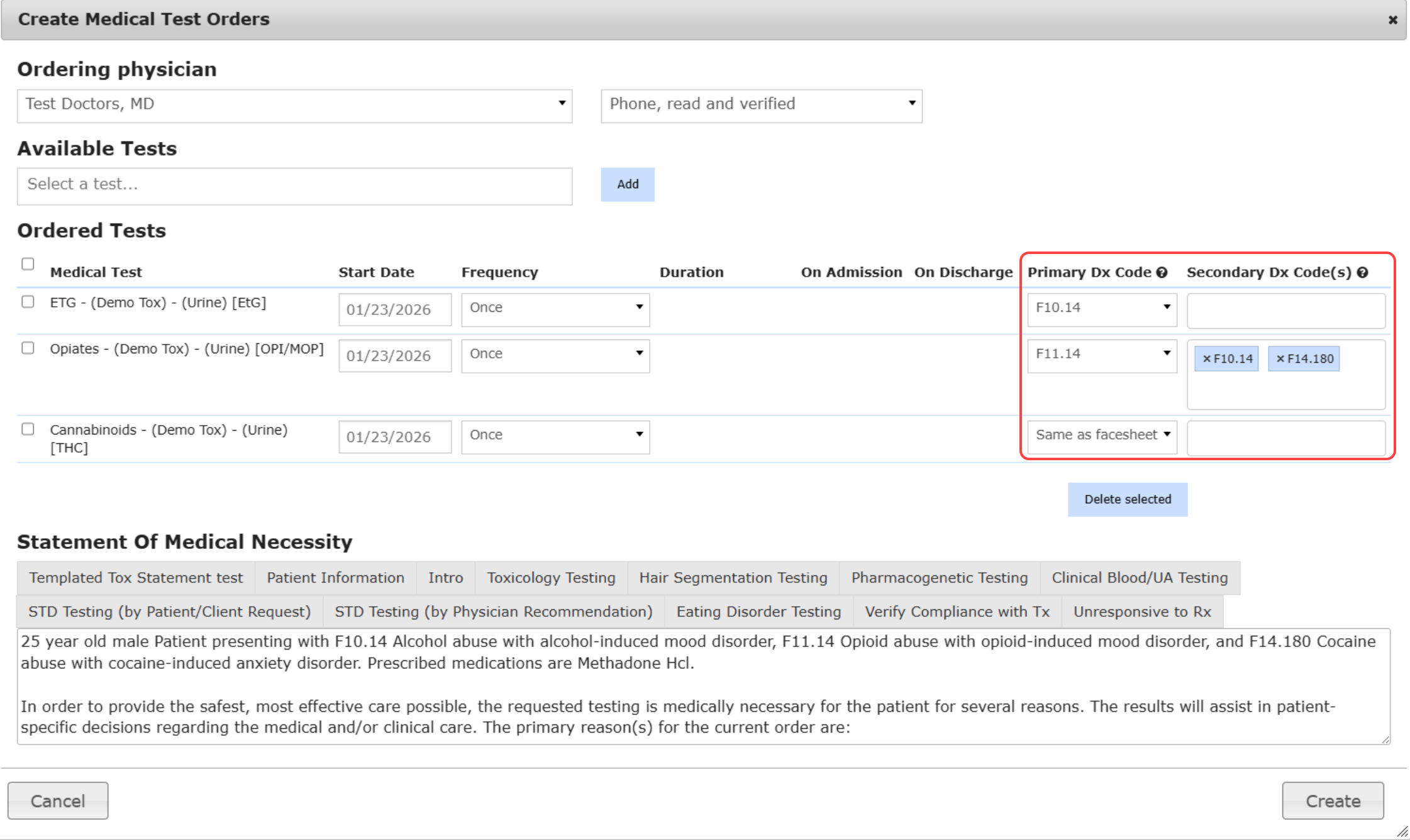Screen dimensions: 1410x840
Task: Click the Delete selected button
Action: click(x=1127, y=499)
